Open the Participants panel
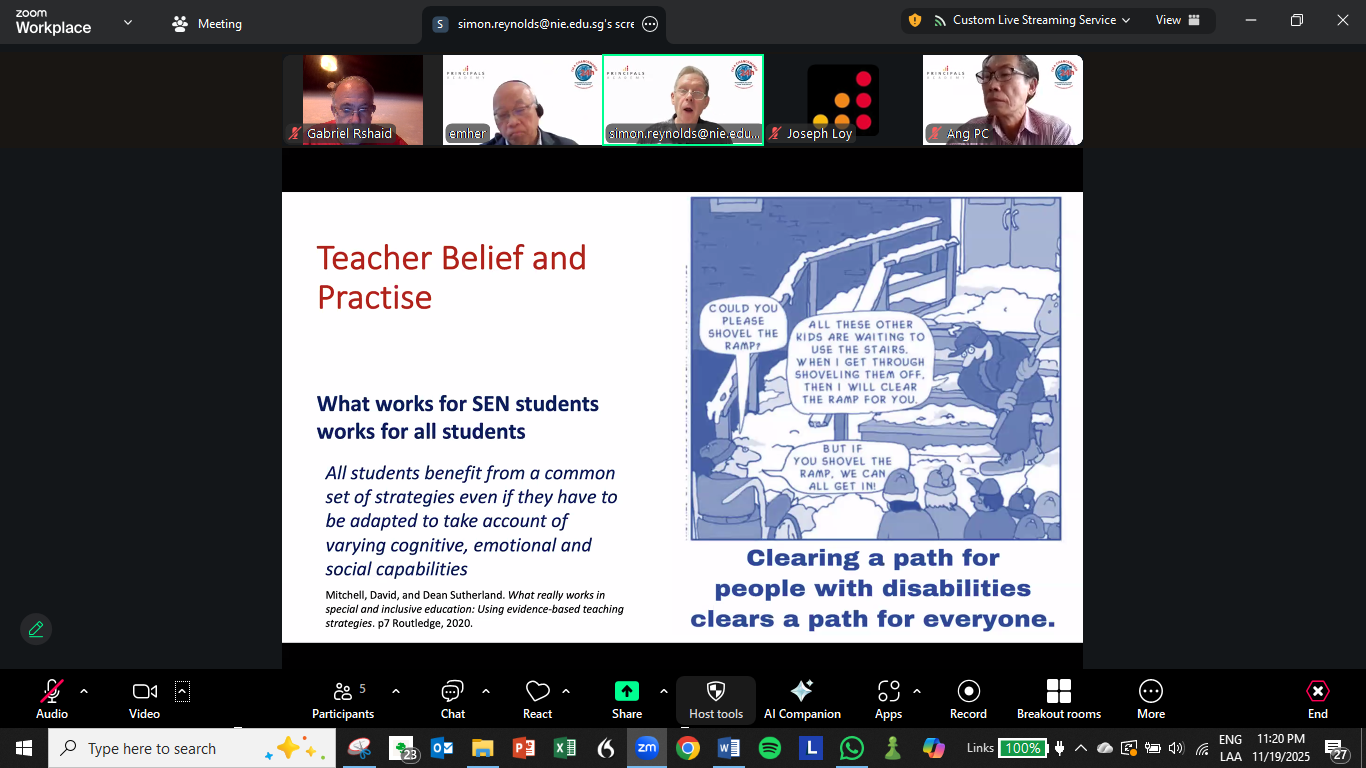Viewport: 1366px width, 768px height. (x=342, y=699)
